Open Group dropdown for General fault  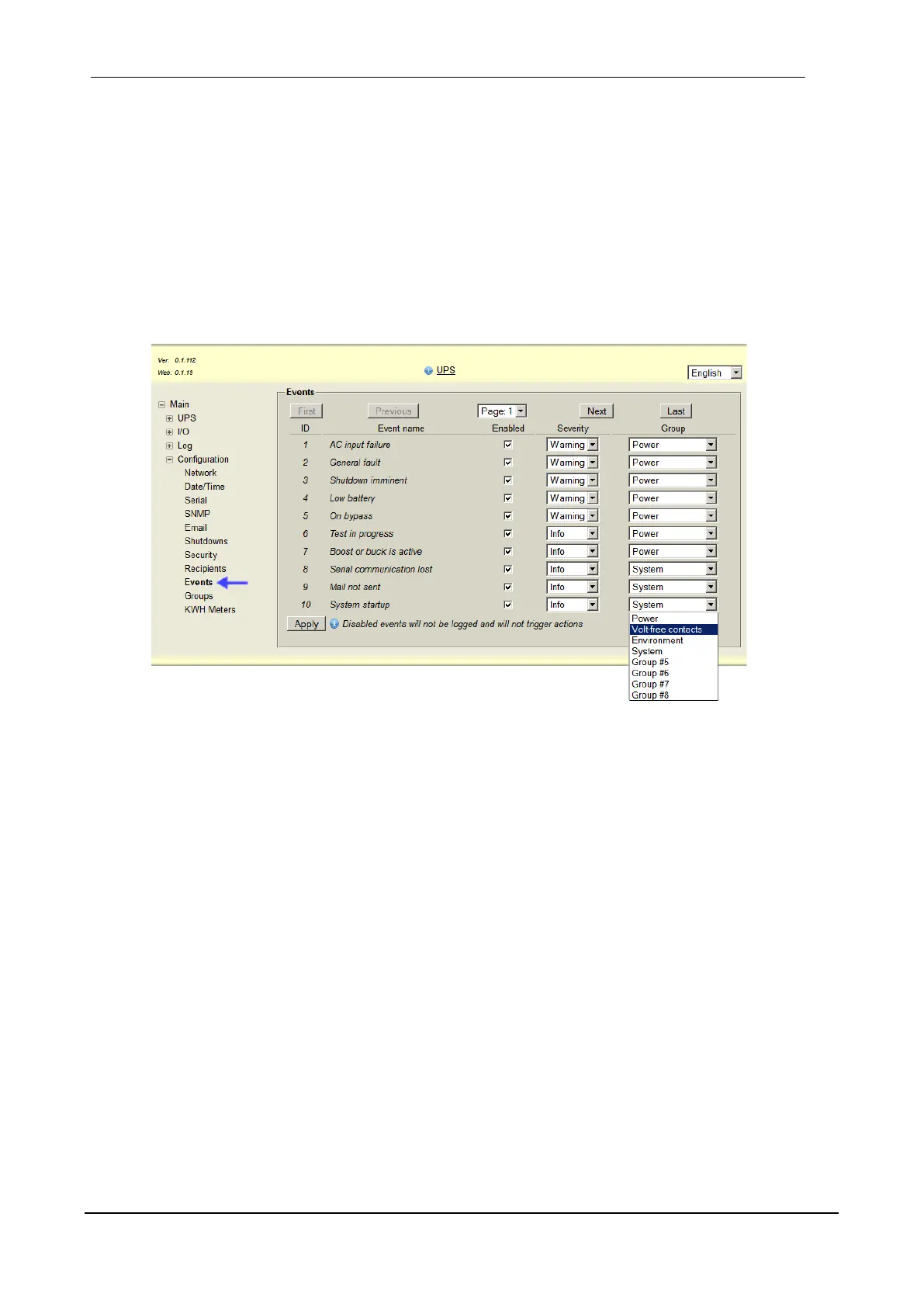[x=673, y=463]
